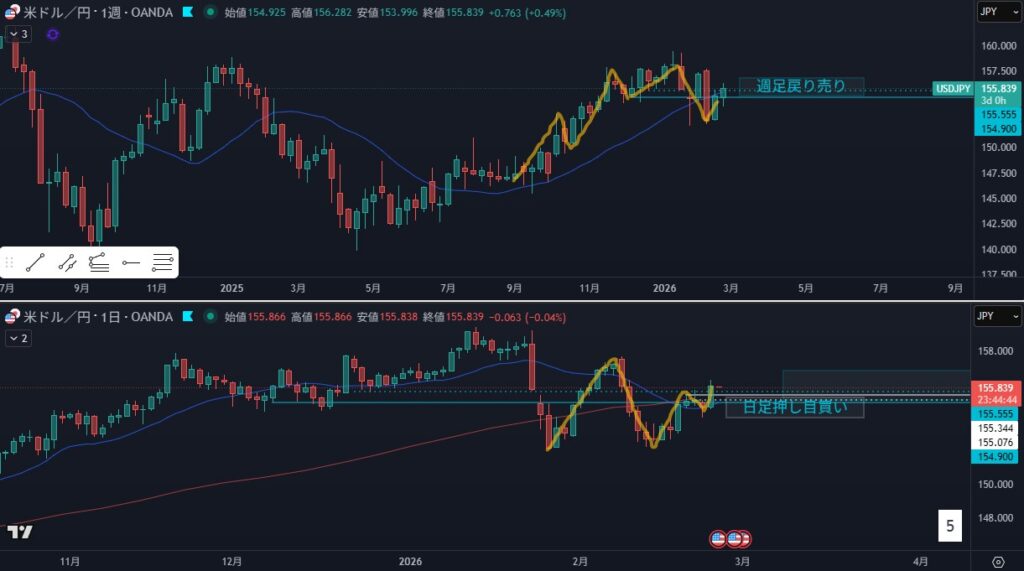This screenshot has height=571, width=1024.
Task: Select the horizontal lines tool in the floating toolbar
Action: 162,263
